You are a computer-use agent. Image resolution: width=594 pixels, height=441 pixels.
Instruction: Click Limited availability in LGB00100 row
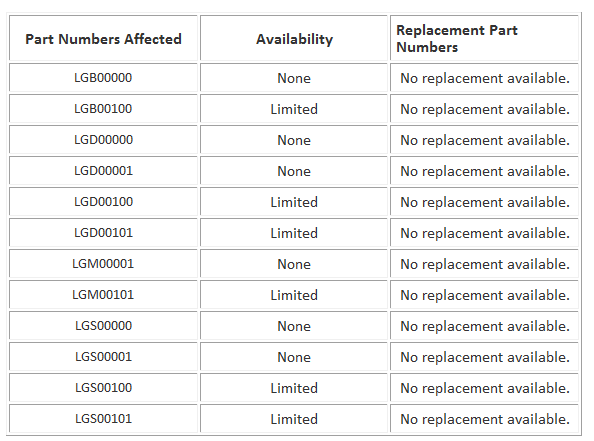pos(294,109)
